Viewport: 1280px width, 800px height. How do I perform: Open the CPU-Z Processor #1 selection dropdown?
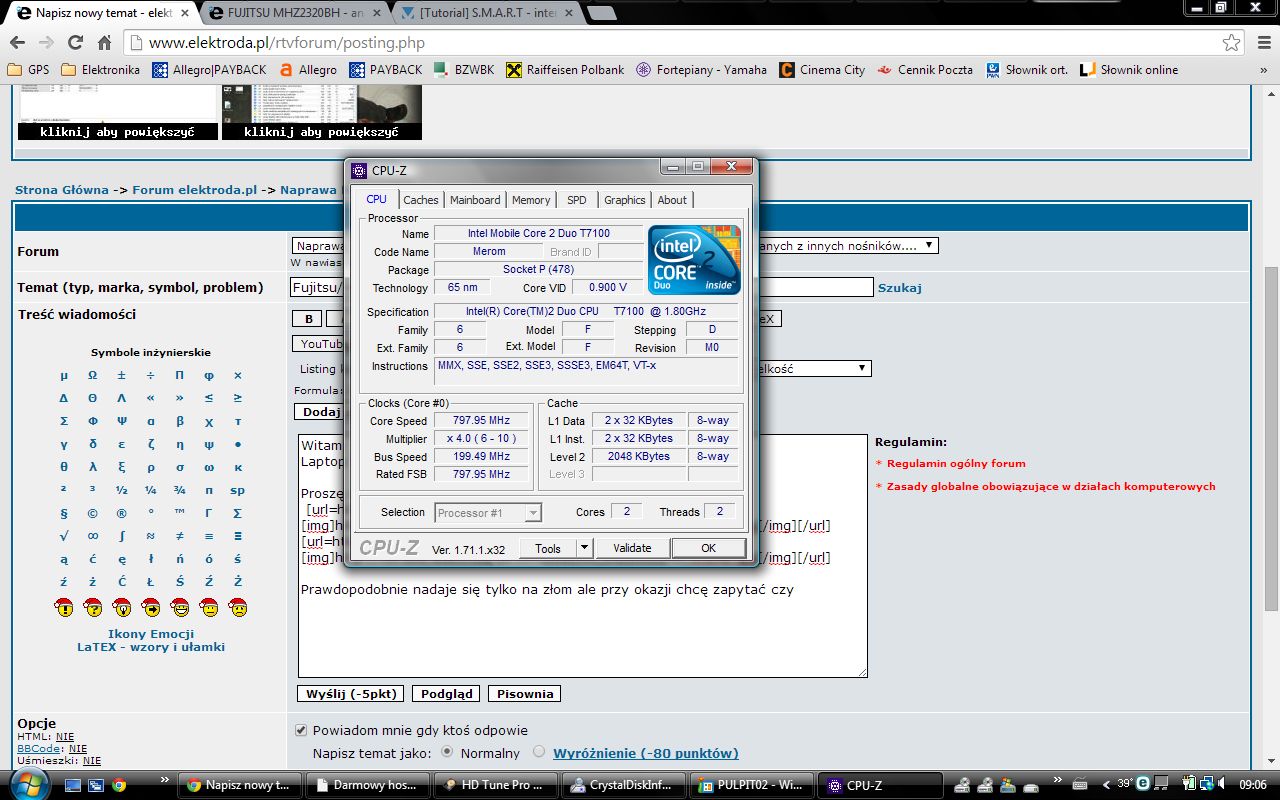[488, 513]
